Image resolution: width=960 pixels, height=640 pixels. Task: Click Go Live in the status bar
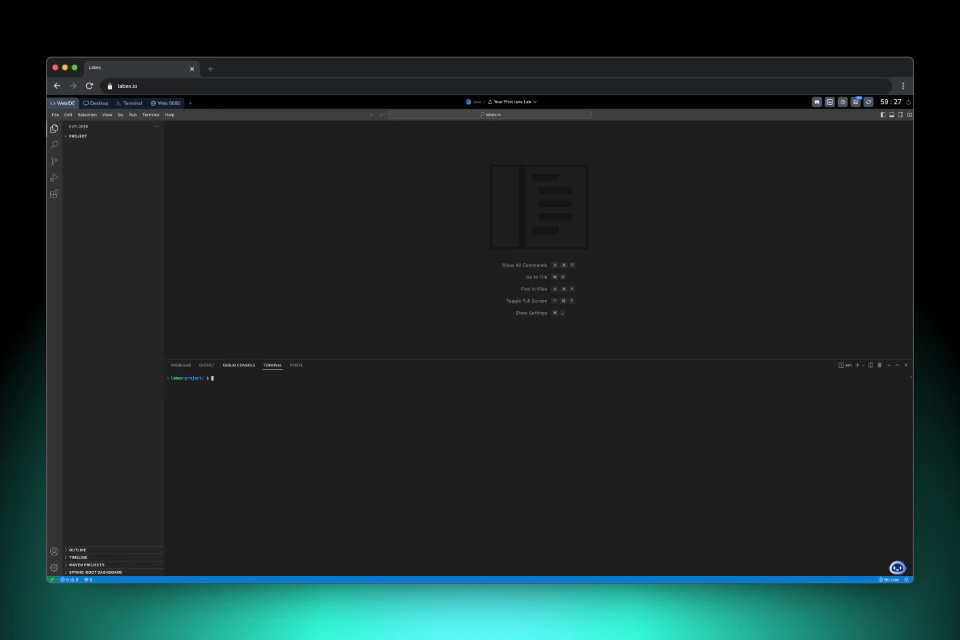click(888, 579)
